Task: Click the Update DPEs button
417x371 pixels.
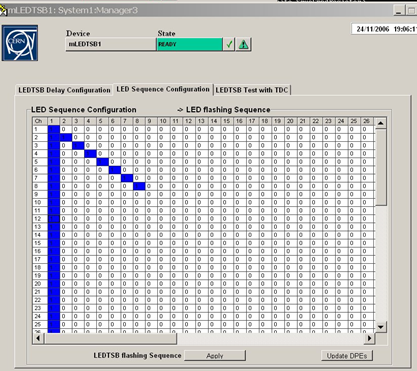Action: point(347,356)
